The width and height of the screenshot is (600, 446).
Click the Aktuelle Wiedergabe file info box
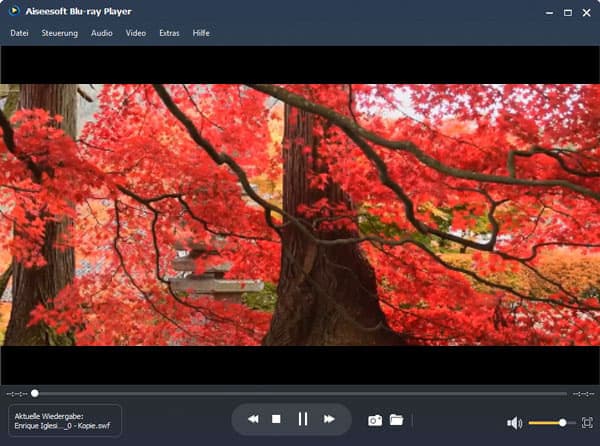pos(65,420)
